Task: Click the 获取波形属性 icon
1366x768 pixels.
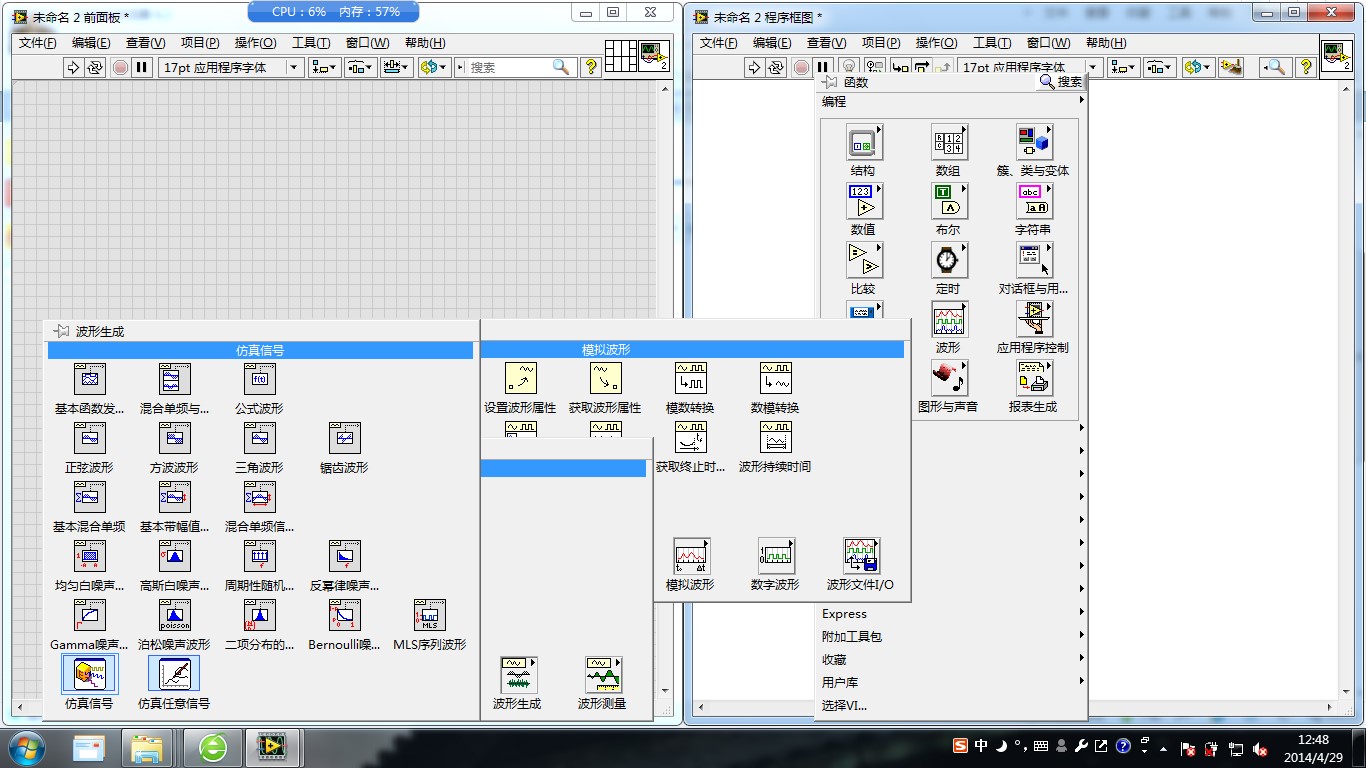Action: 605,378
